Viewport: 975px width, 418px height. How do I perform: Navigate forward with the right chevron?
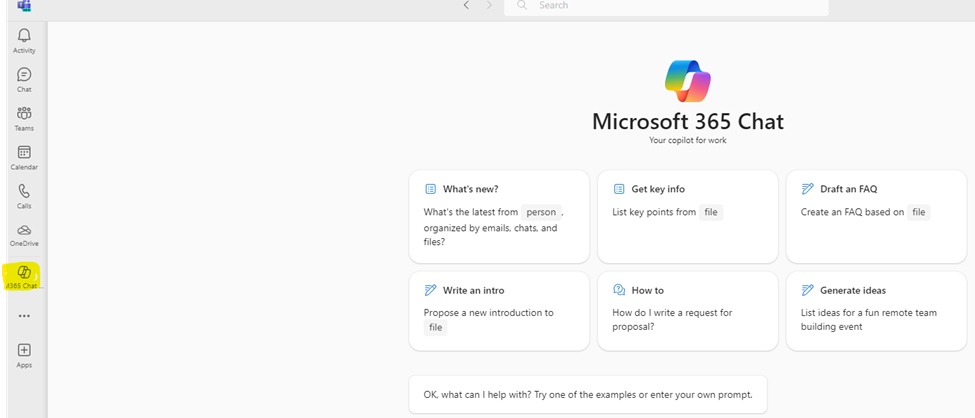click(x=489, y=6)
